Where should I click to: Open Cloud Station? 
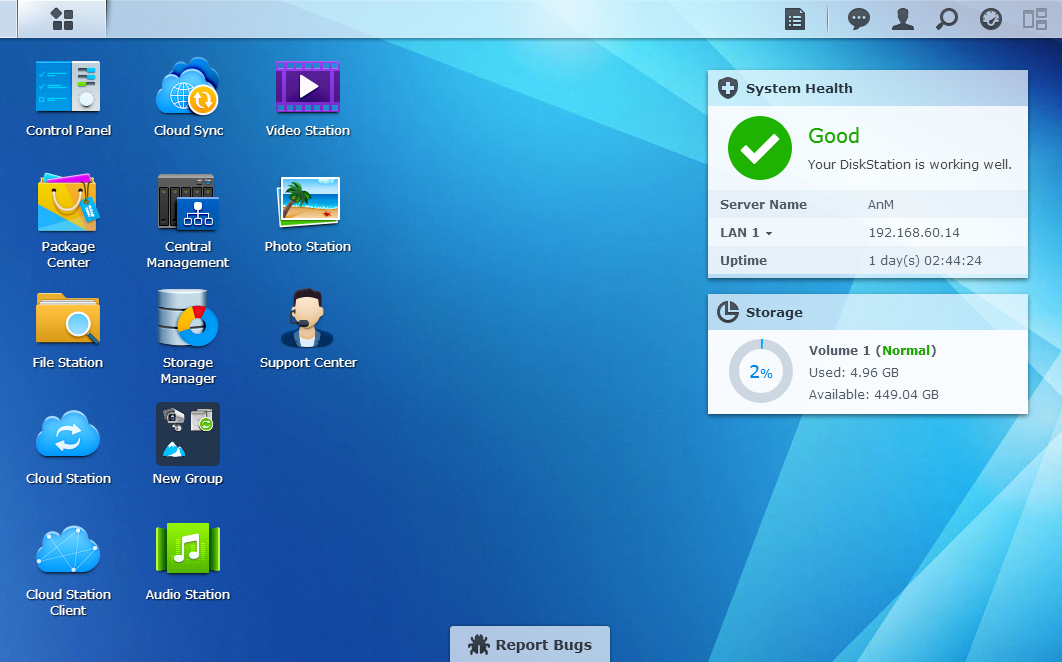tap(68, 435)
